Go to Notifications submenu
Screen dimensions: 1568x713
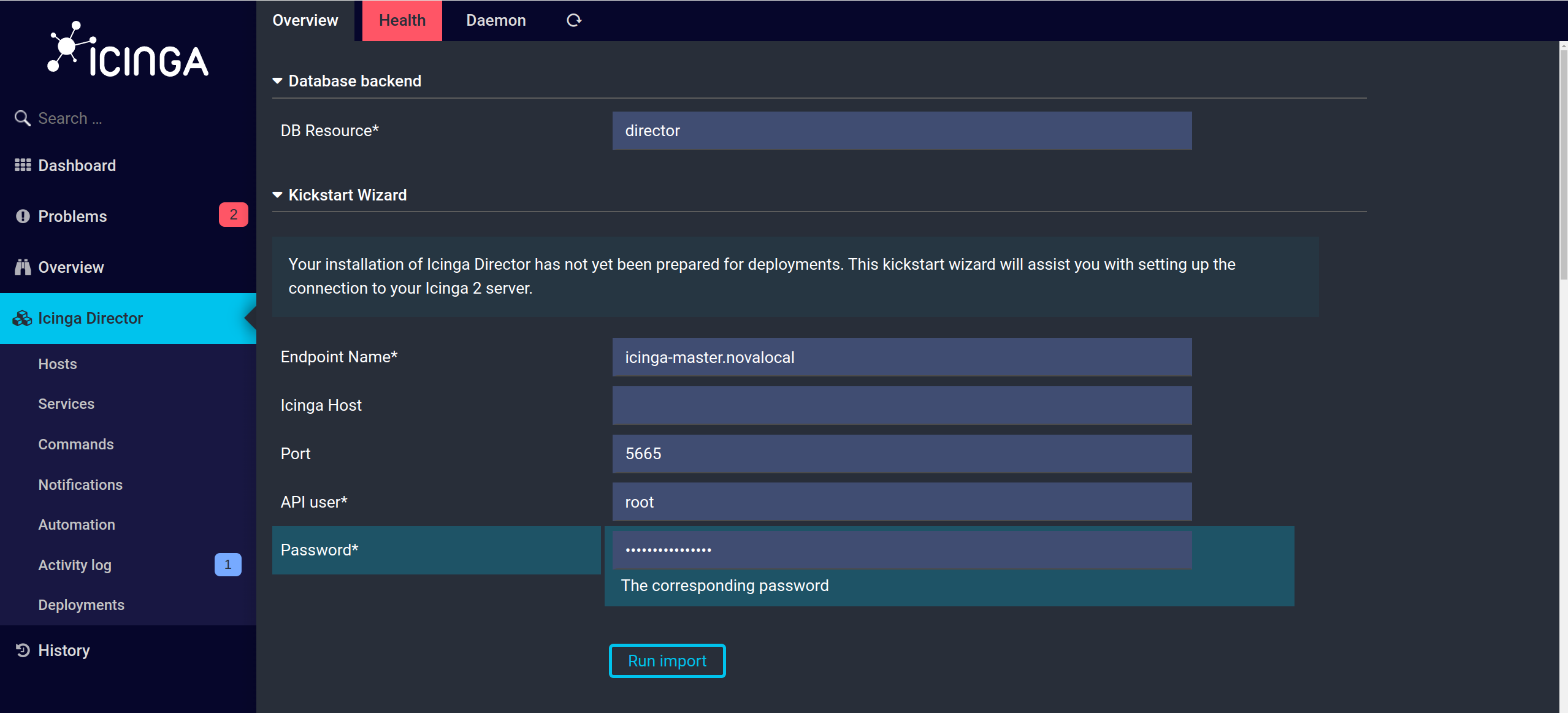coord(128,485)
